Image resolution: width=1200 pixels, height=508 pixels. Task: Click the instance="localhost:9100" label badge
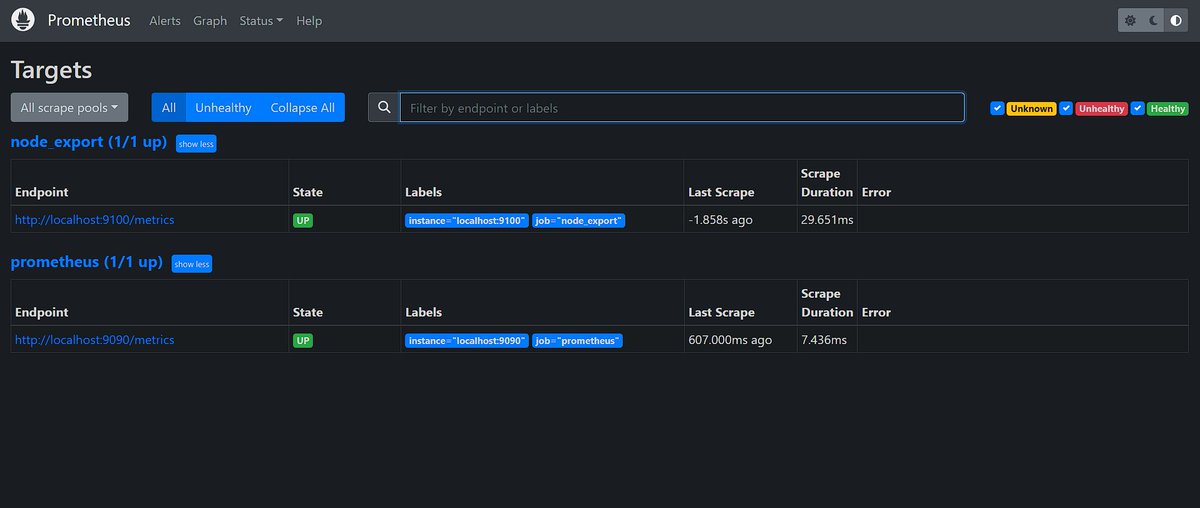pos(467,220)
